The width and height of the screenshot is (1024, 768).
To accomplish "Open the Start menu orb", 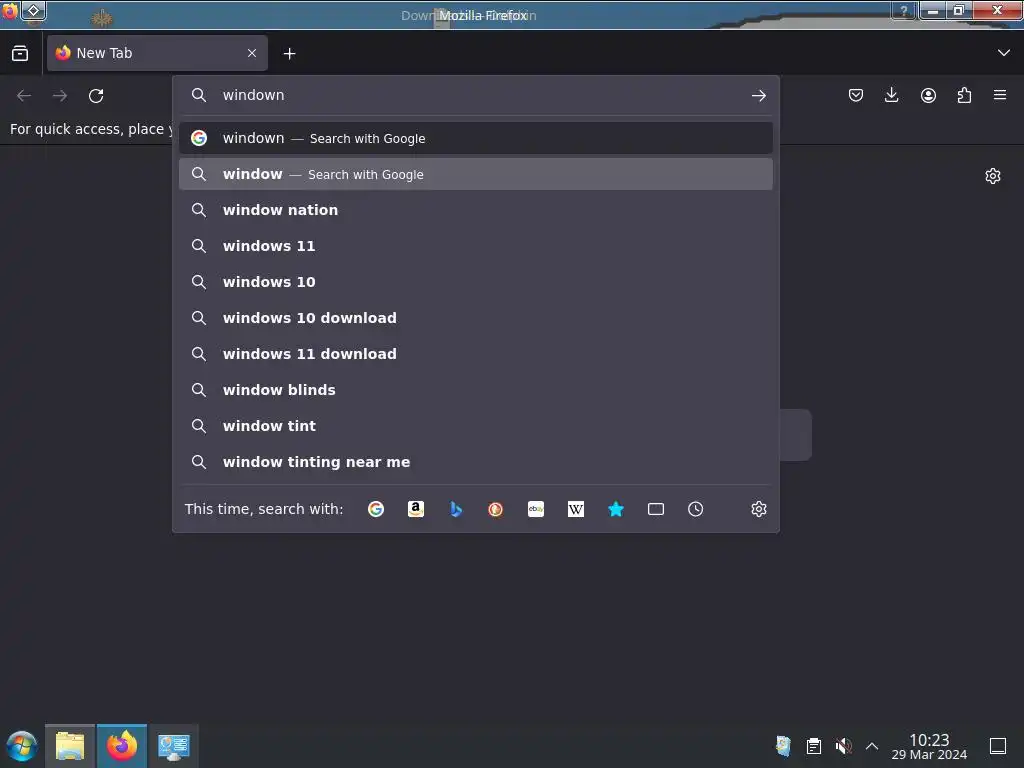I will (22, 746).
